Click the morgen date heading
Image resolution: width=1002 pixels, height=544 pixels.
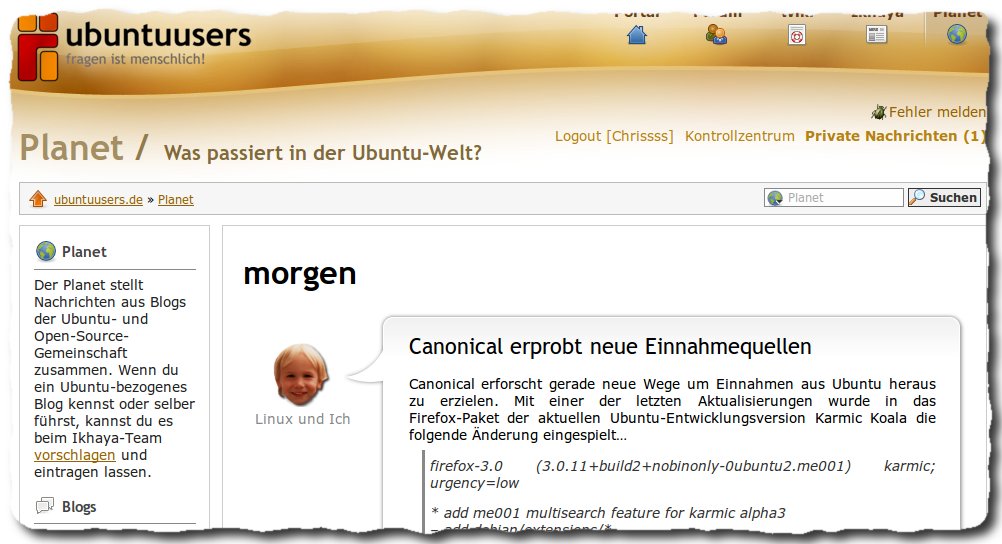click(x=300, y=275)
